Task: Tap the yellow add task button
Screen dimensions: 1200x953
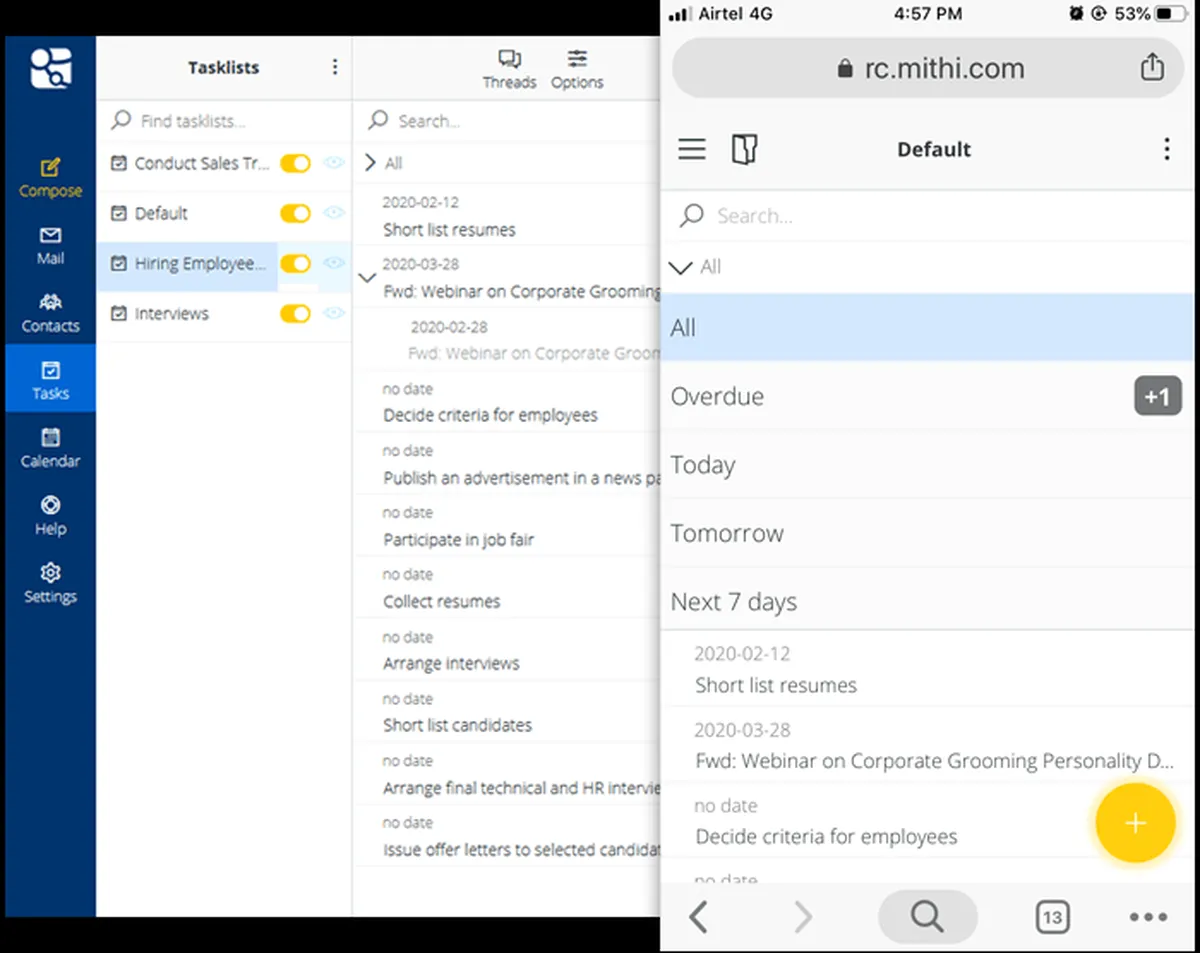Action: 1135,823
